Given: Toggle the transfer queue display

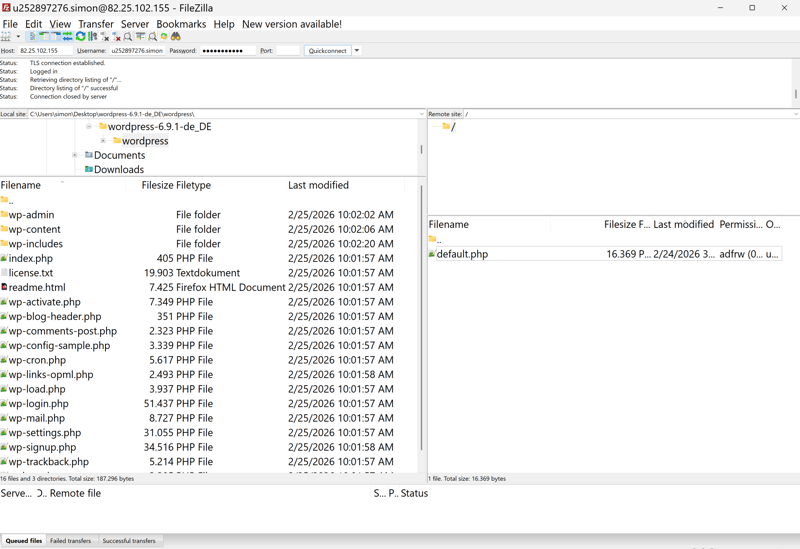Looking at the screenshot, I should [68, 37].
